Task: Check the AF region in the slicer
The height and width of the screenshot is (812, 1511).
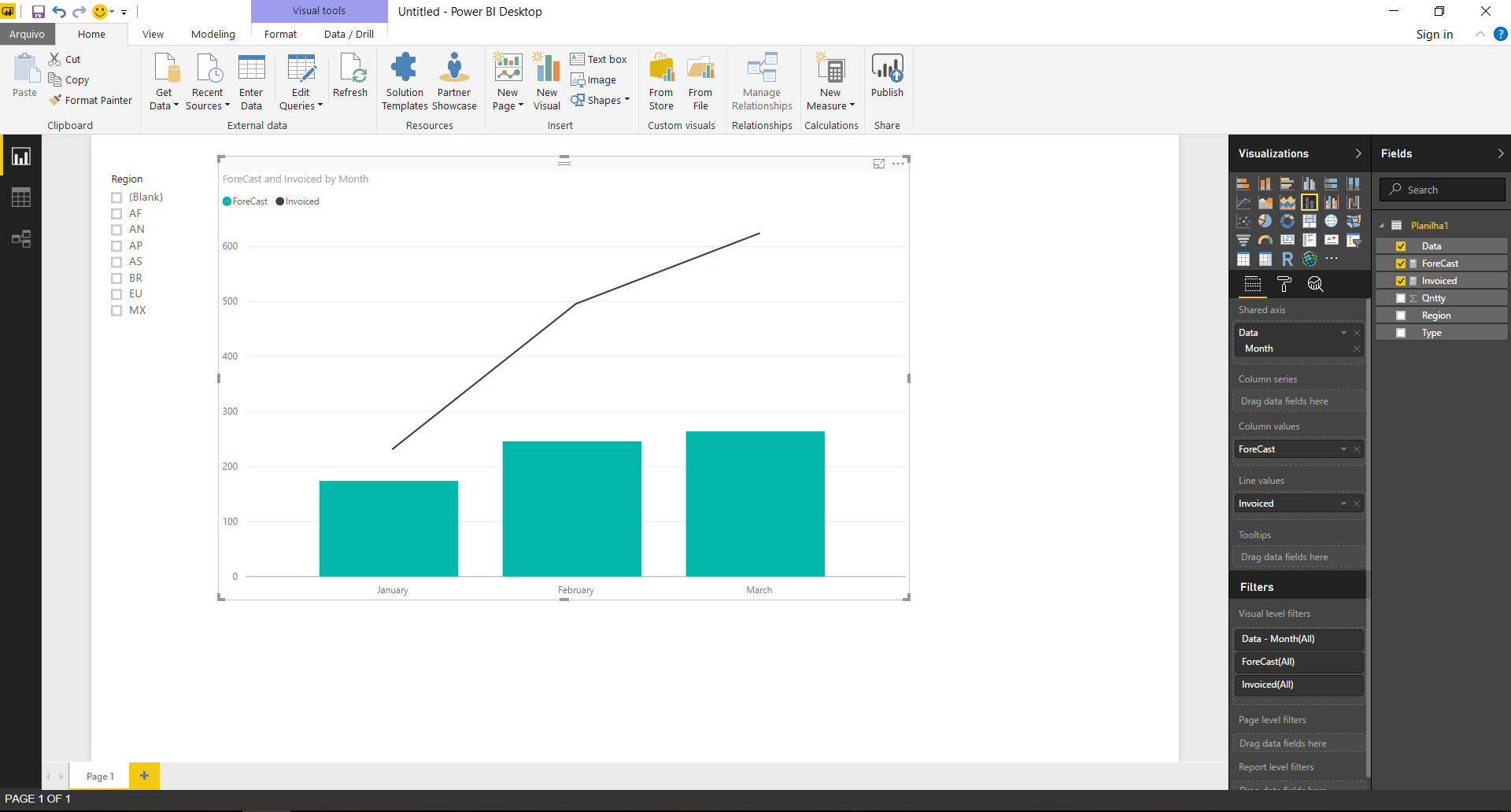Action: point(116,214)
